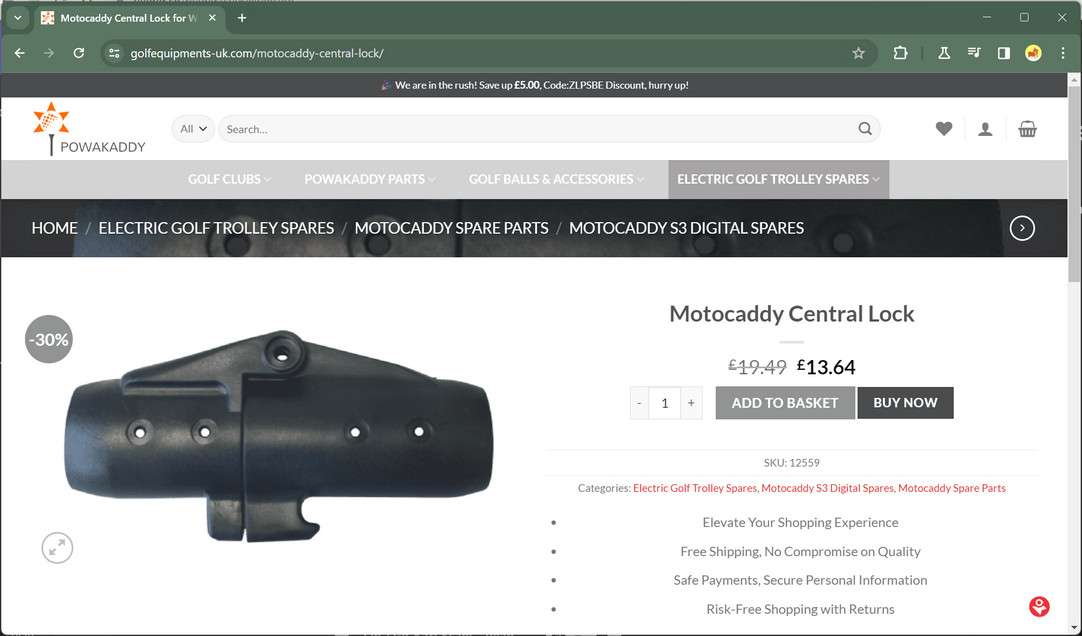Open the shopping basket icon
1082x636 pixels.
1027,129
